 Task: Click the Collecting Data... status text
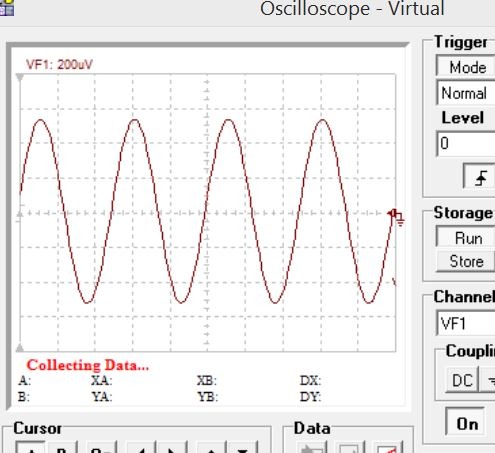click(88, 365)
